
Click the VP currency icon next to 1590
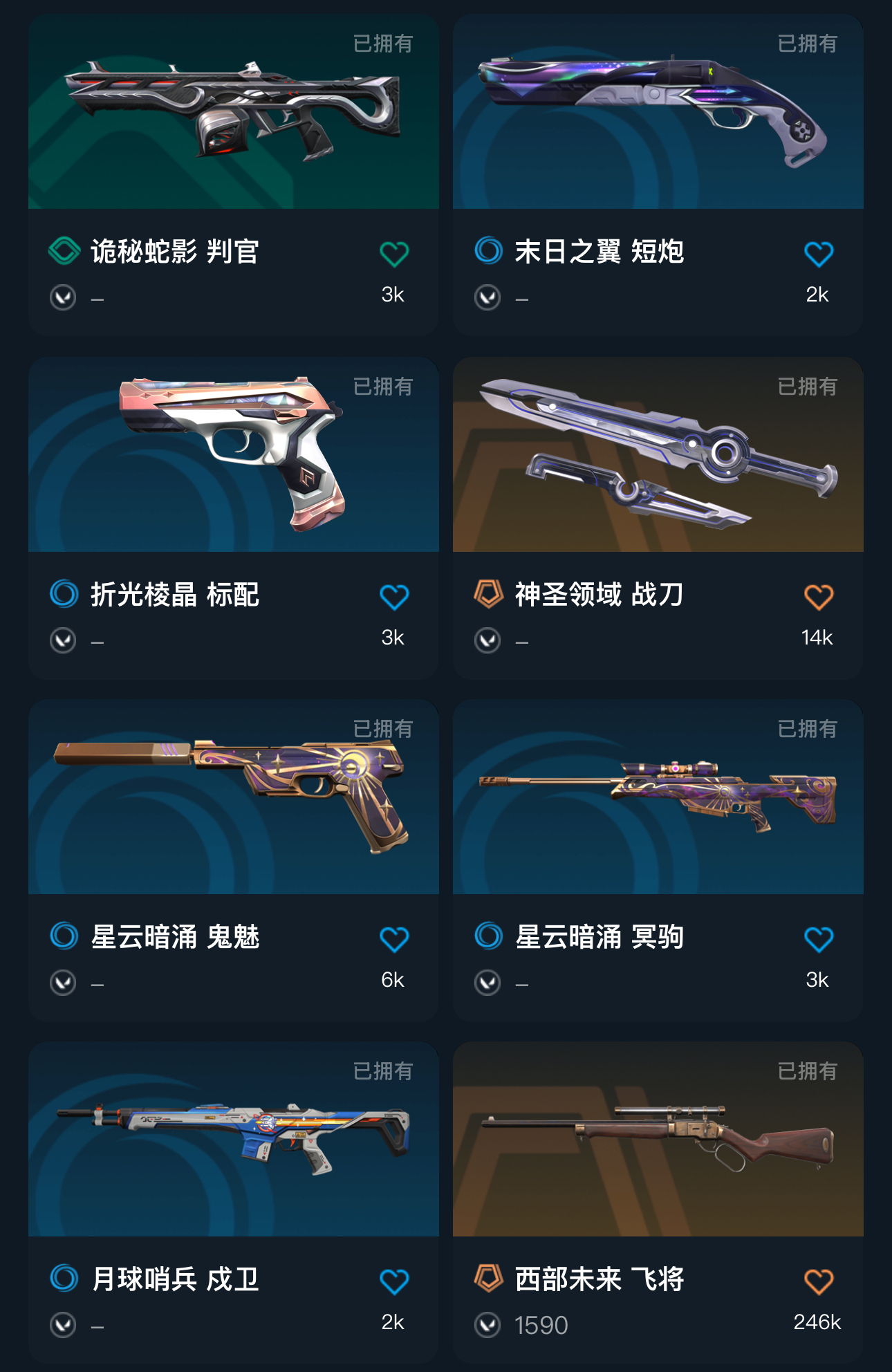487,1325
